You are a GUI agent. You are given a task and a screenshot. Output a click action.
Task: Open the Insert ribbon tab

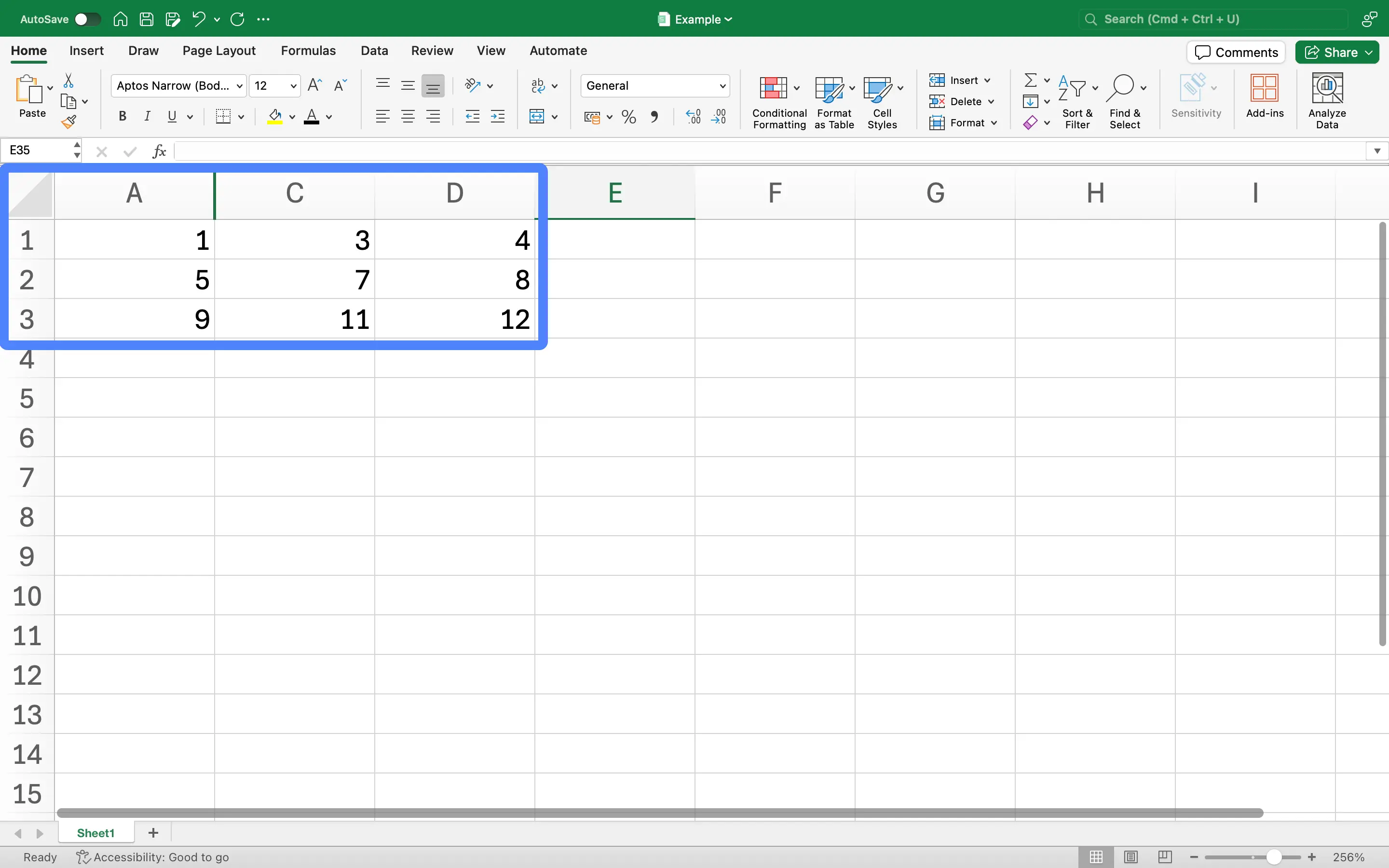pyautogui.click(x=86, y=51)
